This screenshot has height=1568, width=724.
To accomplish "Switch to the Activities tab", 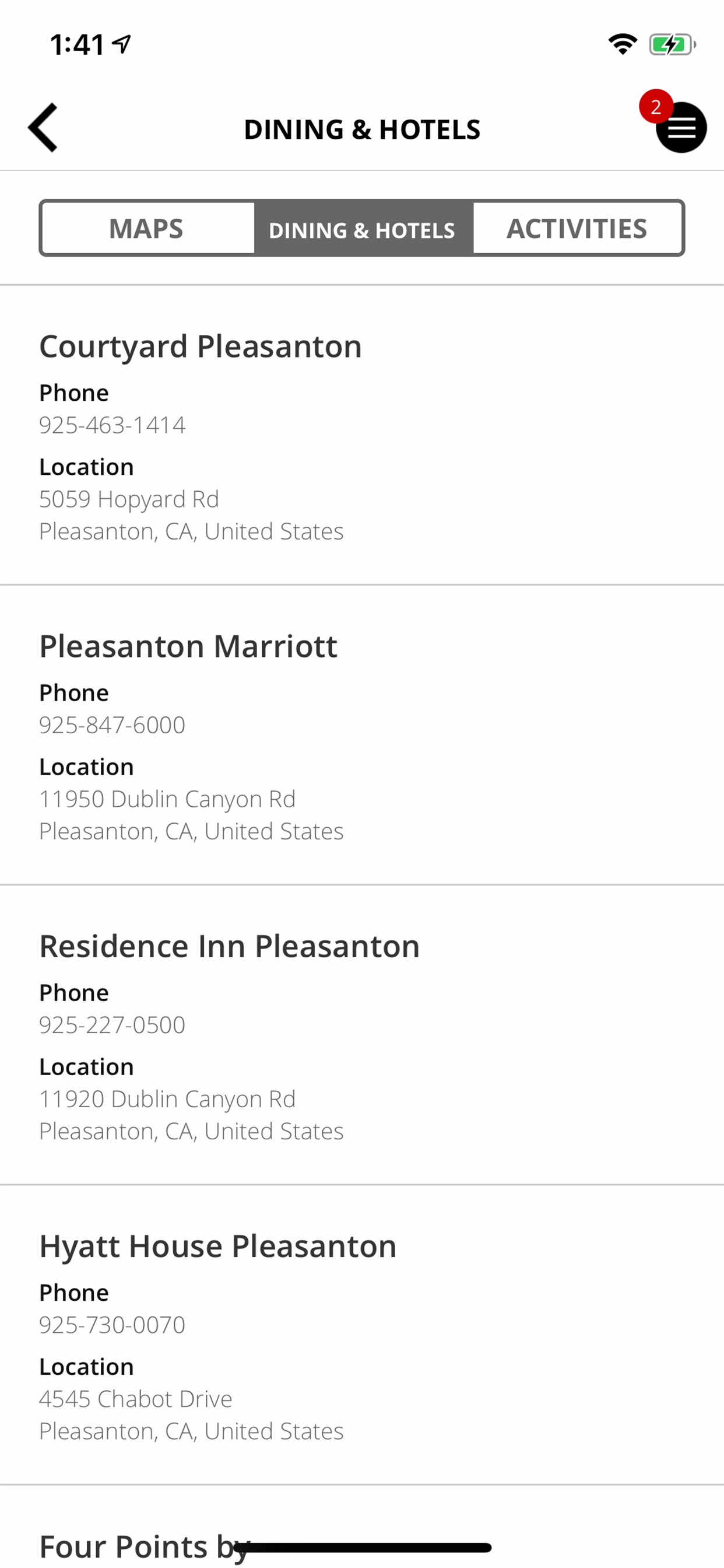I will click(577, 229).
